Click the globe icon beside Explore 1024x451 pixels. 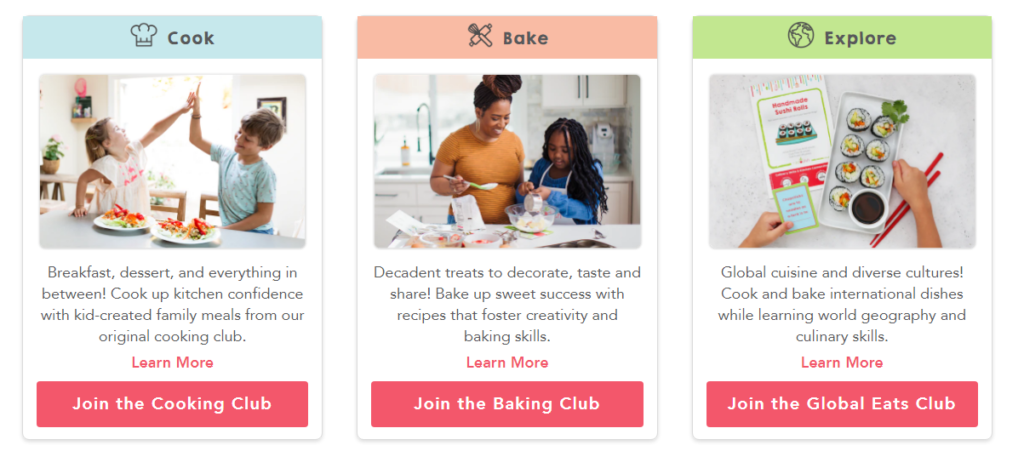(x=801, y=37)
